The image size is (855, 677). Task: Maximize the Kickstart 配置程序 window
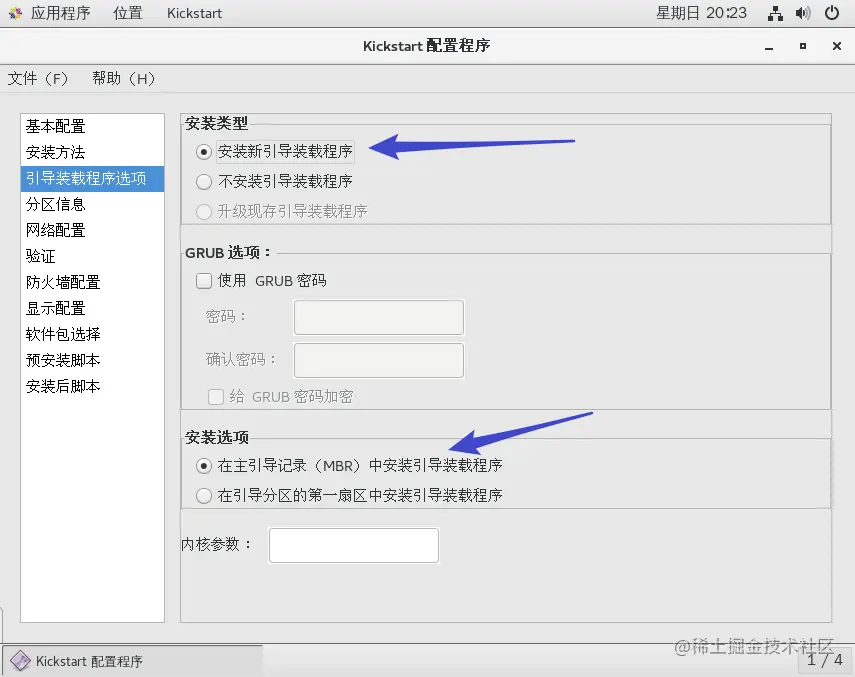pos(803,46)
